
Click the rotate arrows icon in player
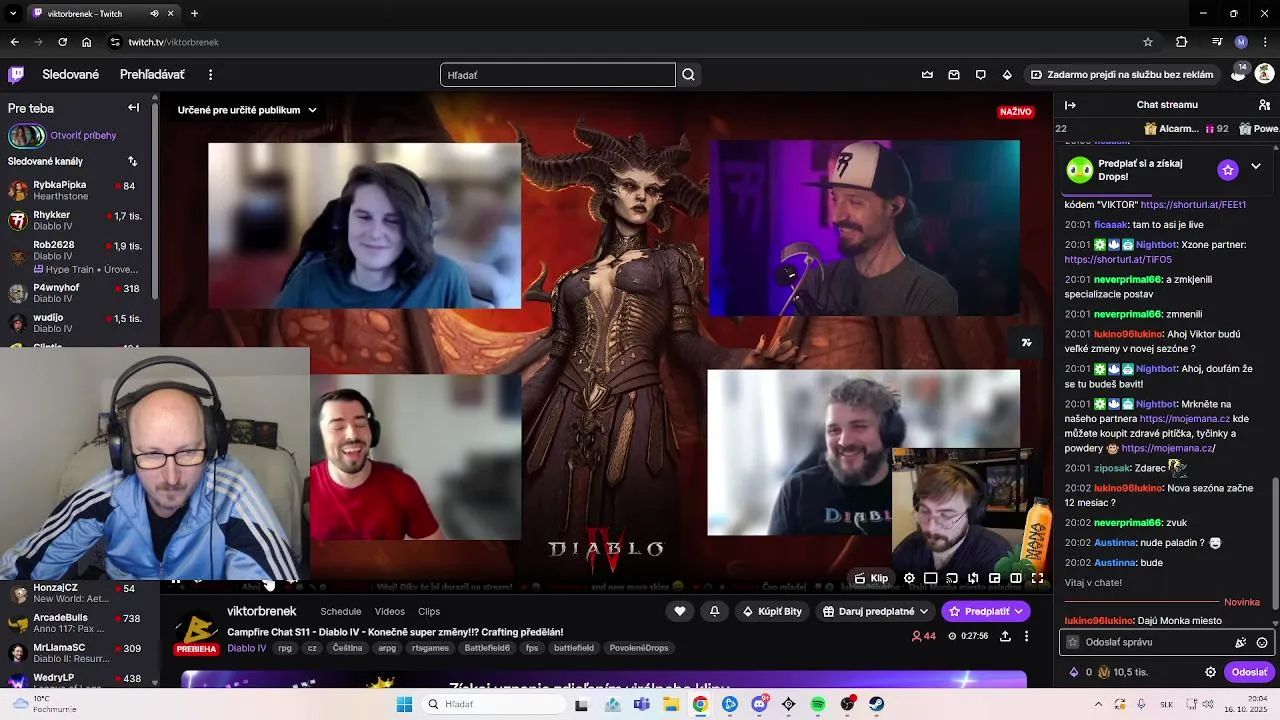click(x=973, y=578)
